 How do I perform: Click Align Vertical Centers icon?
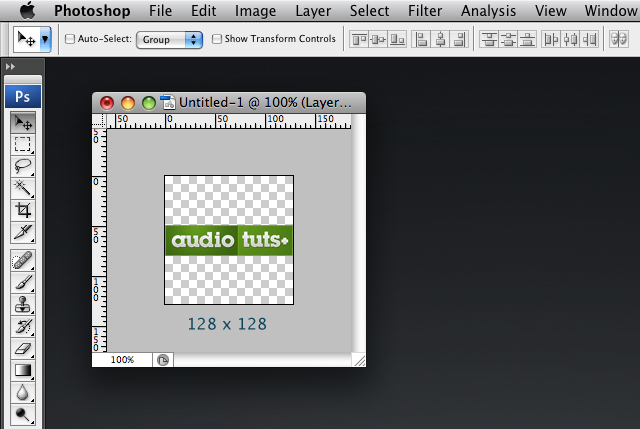[x=378, y=40]
